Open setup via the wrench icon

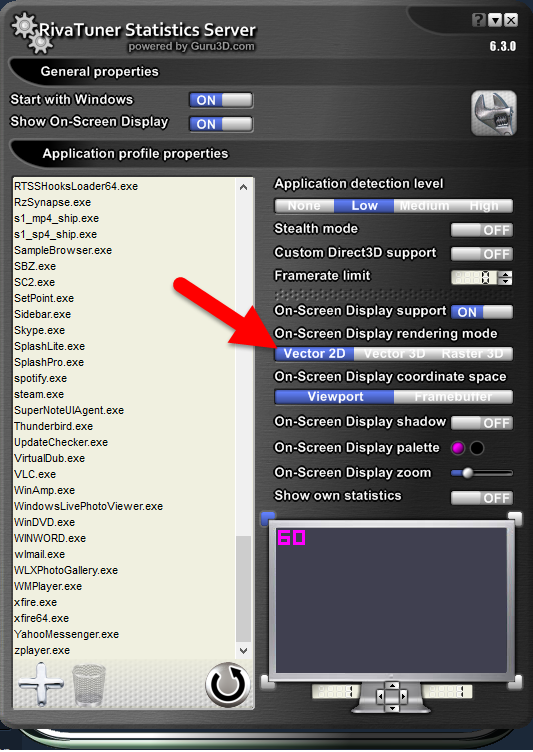click(494, 114)
